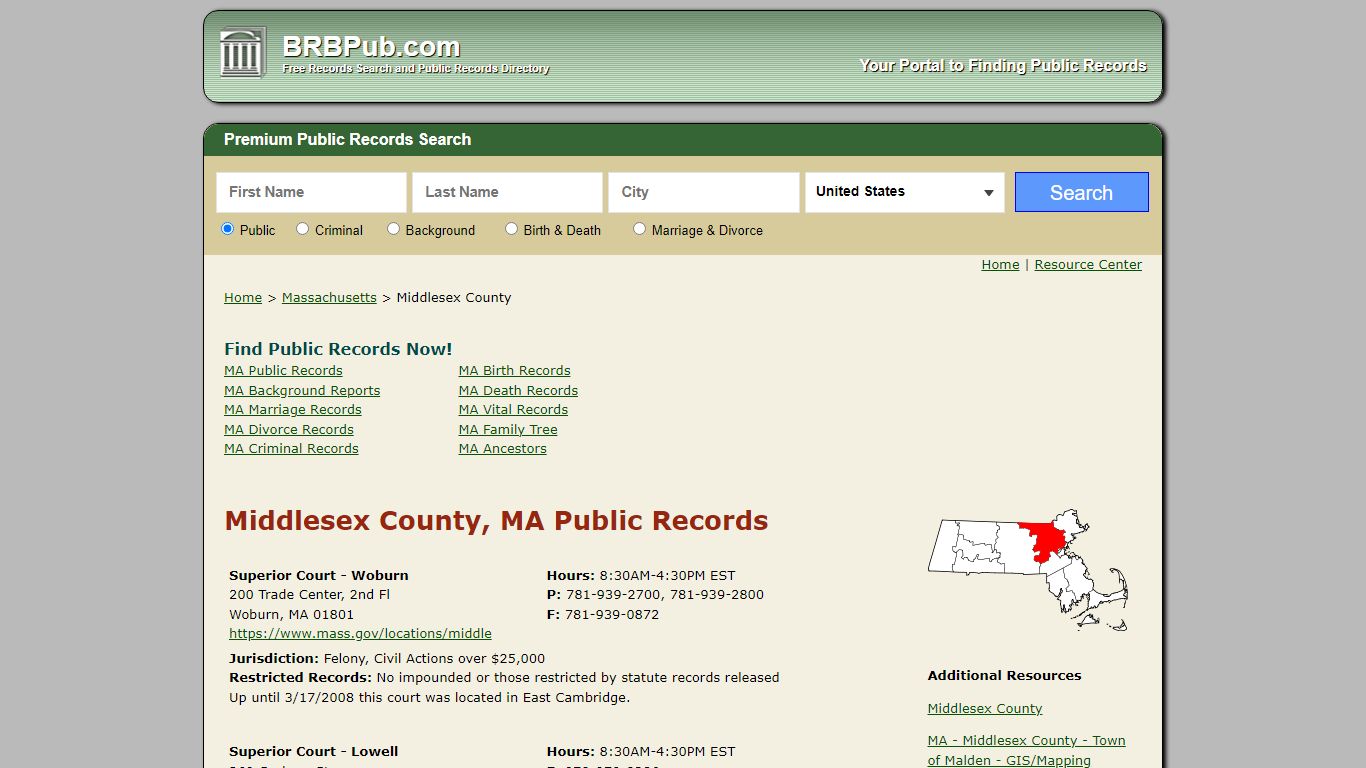Open MA Death Records link

[518, 391]
